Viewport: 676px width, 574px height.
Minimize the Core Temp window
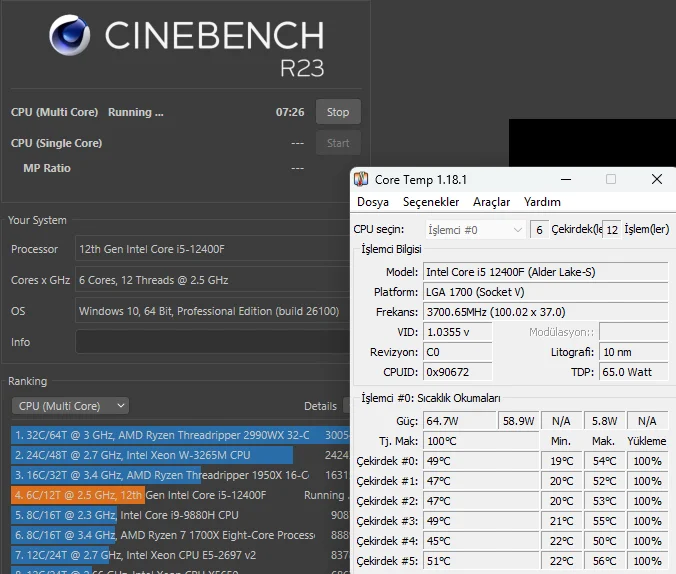(566, 179)
